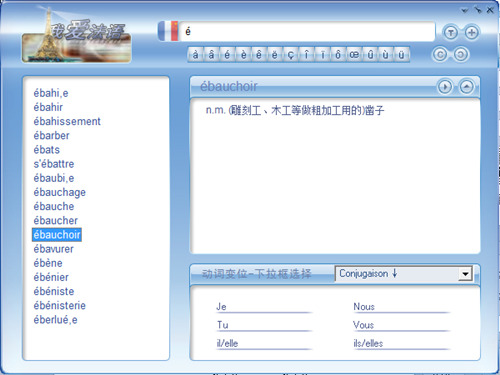
Task: Select word ébavurer in list
Action: pyautogui.click(x=53, y=249)
